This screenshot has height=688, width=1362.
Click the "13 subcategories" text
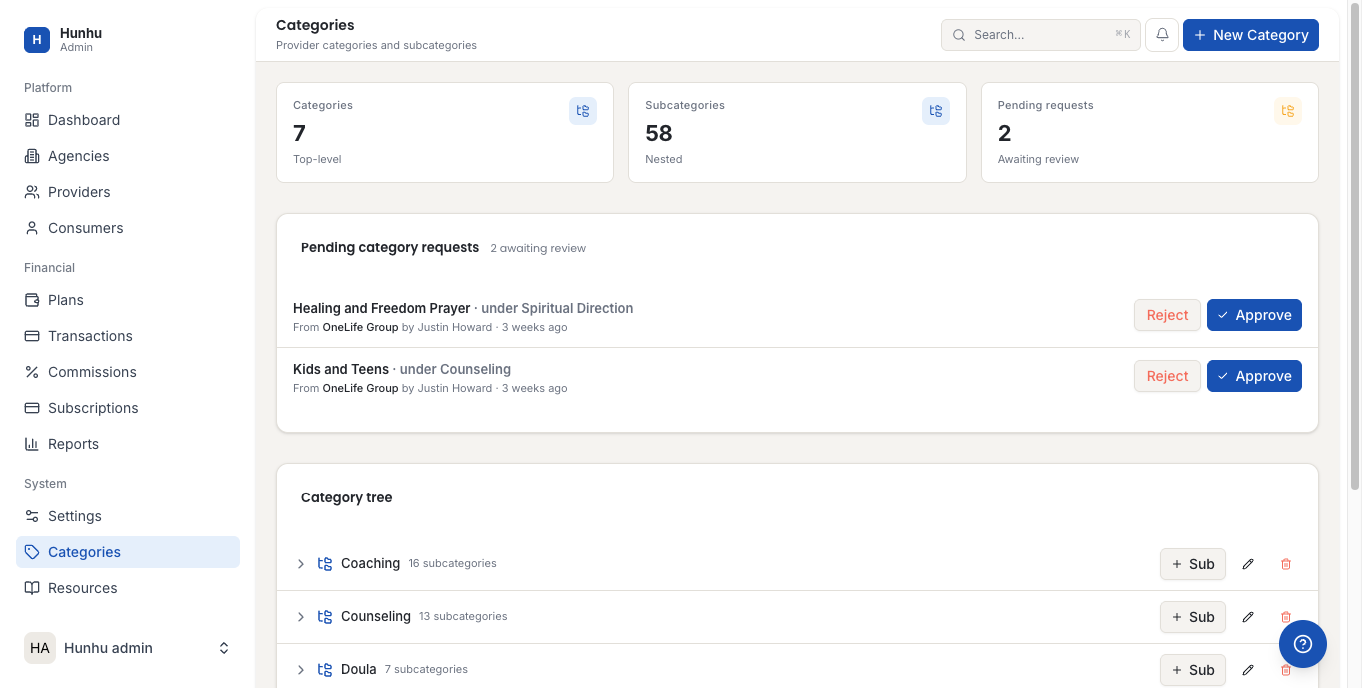point(463,617)
